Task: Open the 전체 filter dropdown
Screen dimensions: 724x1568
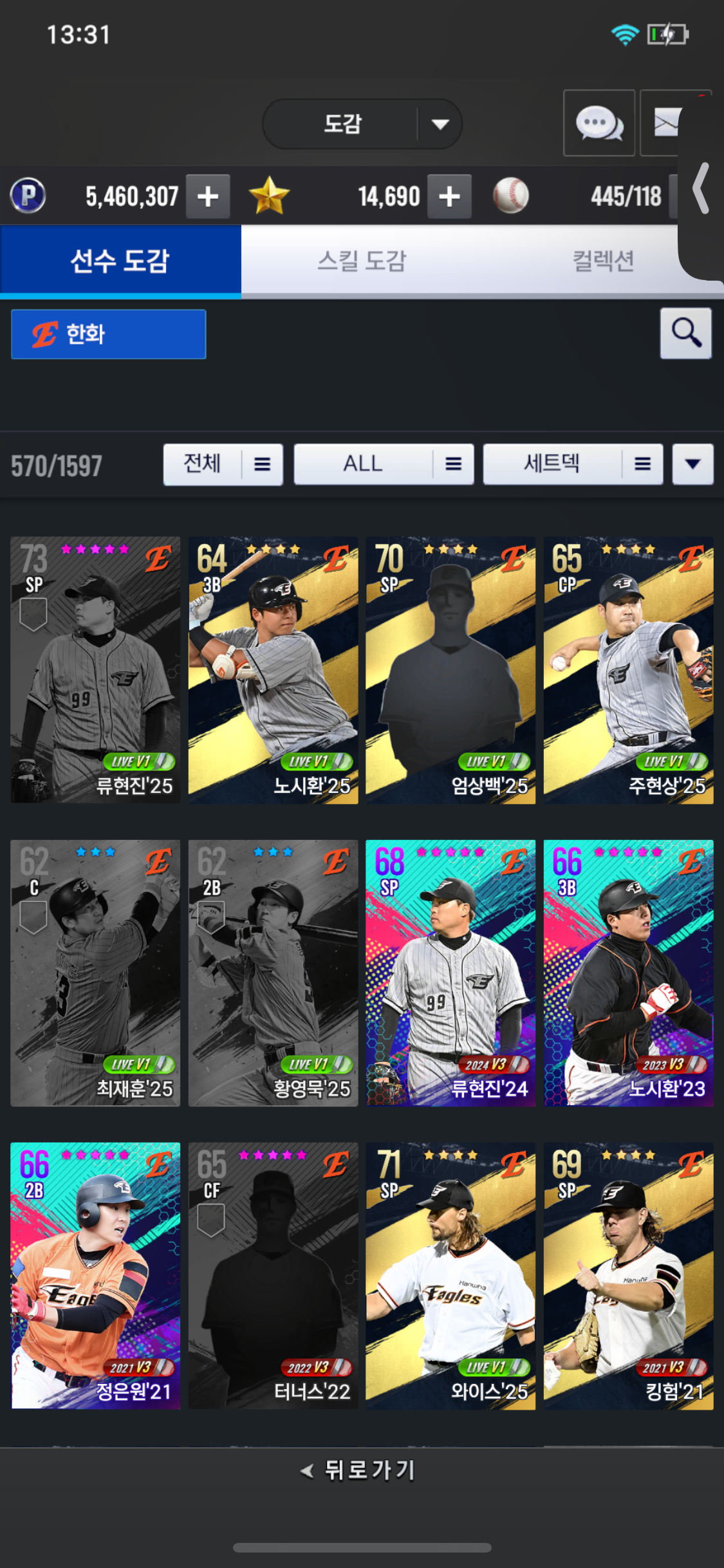Action: [223, 464]
